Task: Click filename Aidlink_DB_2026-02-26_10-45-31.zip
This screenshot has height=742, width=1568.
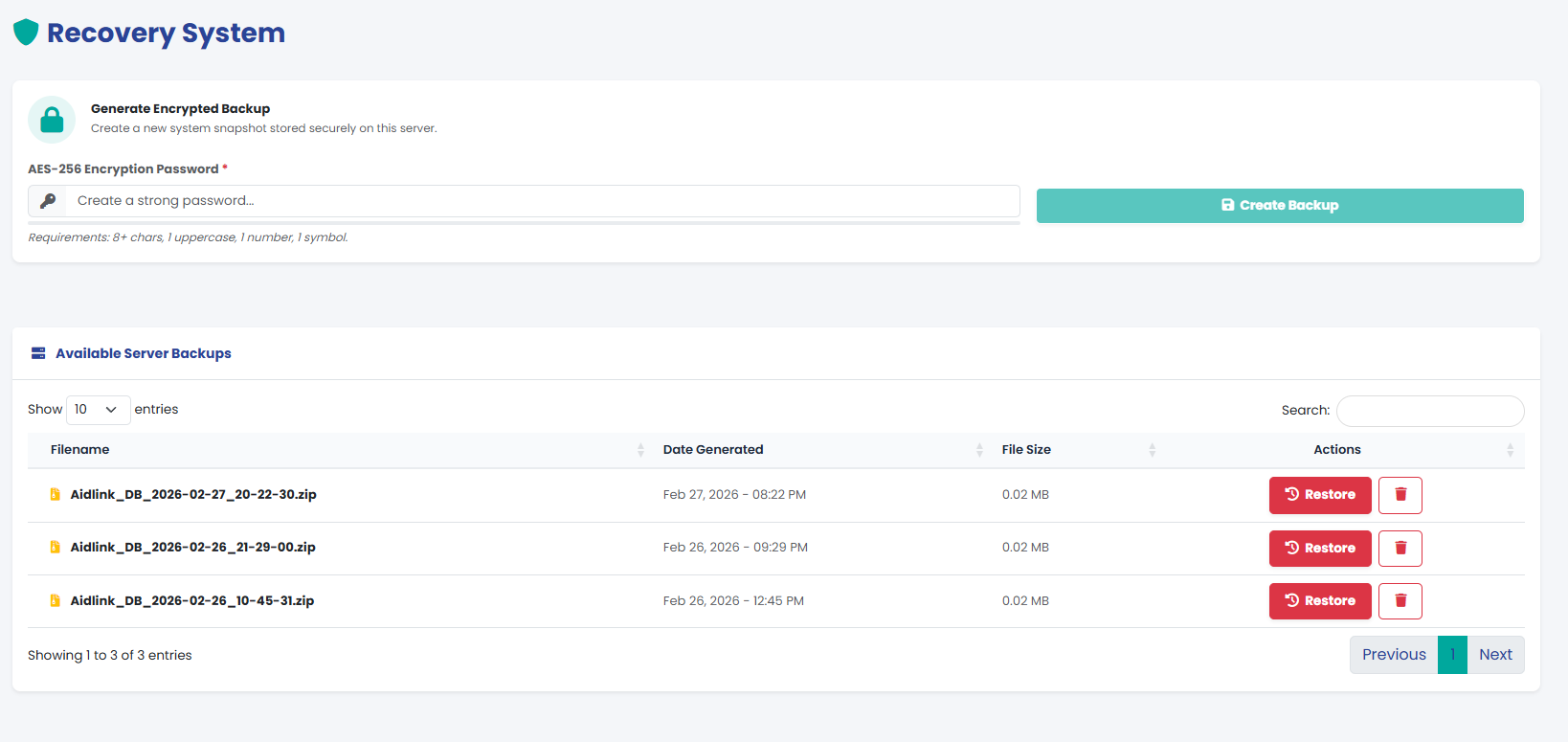Action: click(x=192, y=601)
